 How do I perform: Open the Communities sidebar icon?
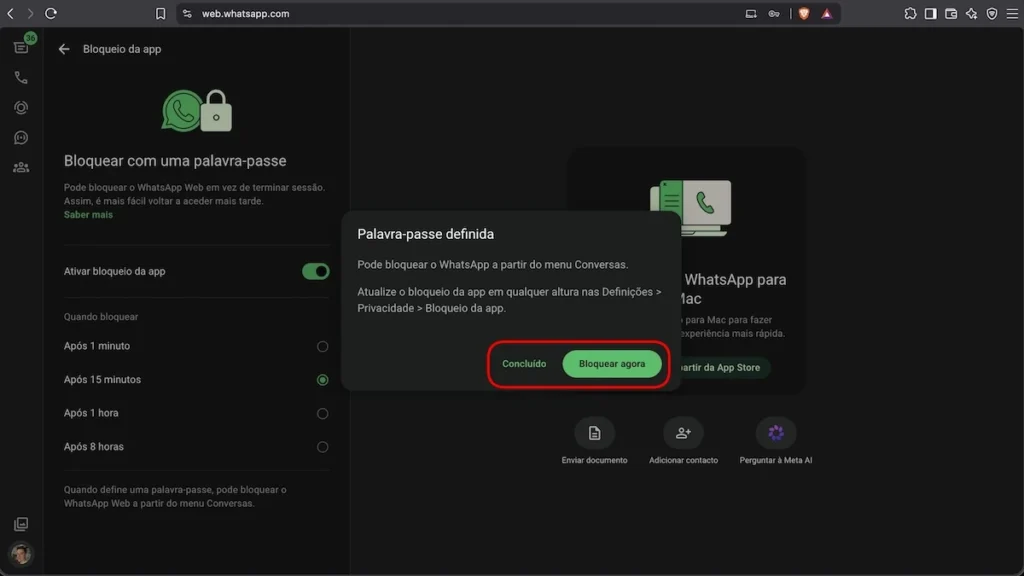(21, 167)
